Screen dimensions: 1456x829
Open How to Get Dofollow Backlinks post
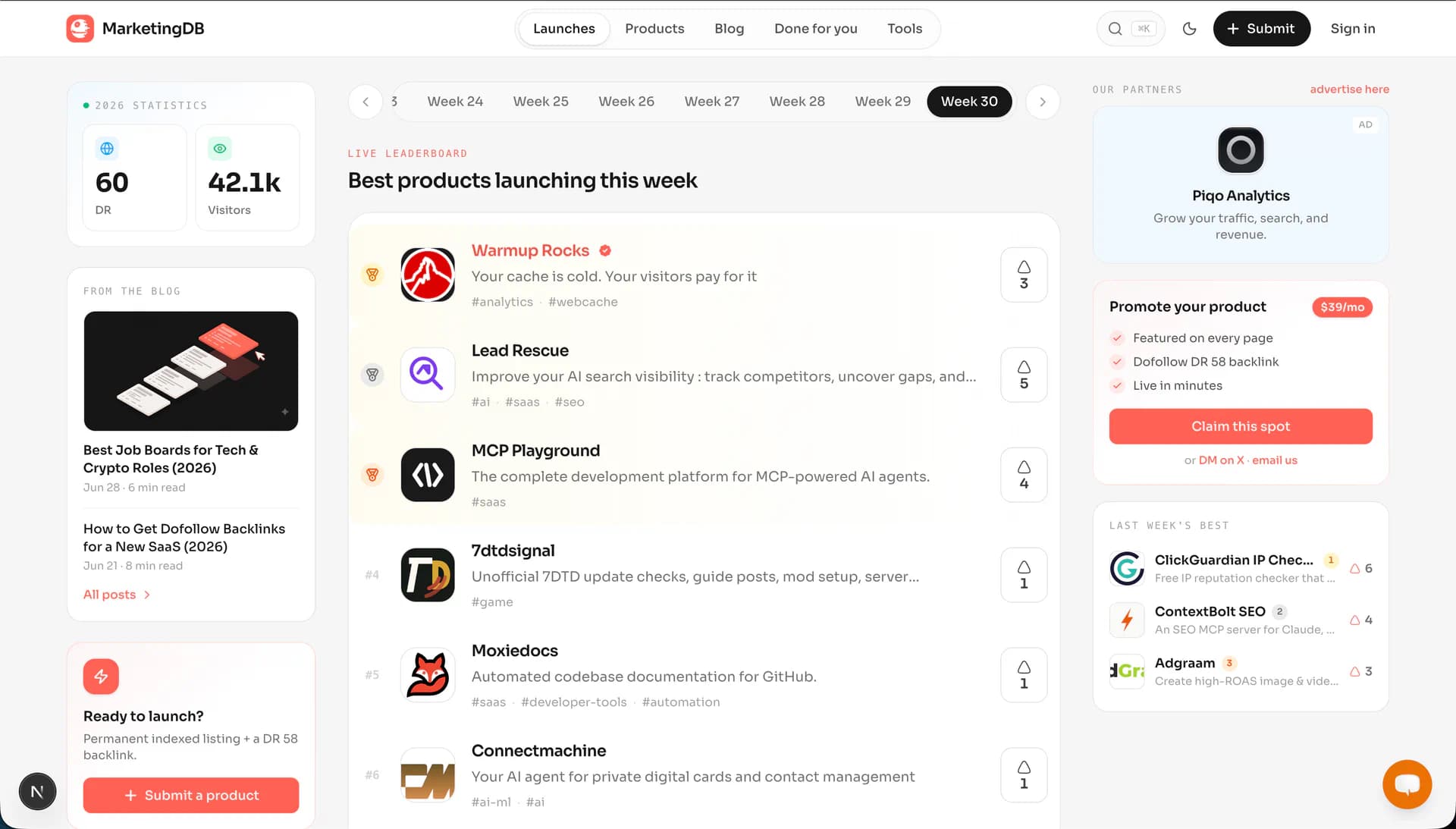click(184, 538)
